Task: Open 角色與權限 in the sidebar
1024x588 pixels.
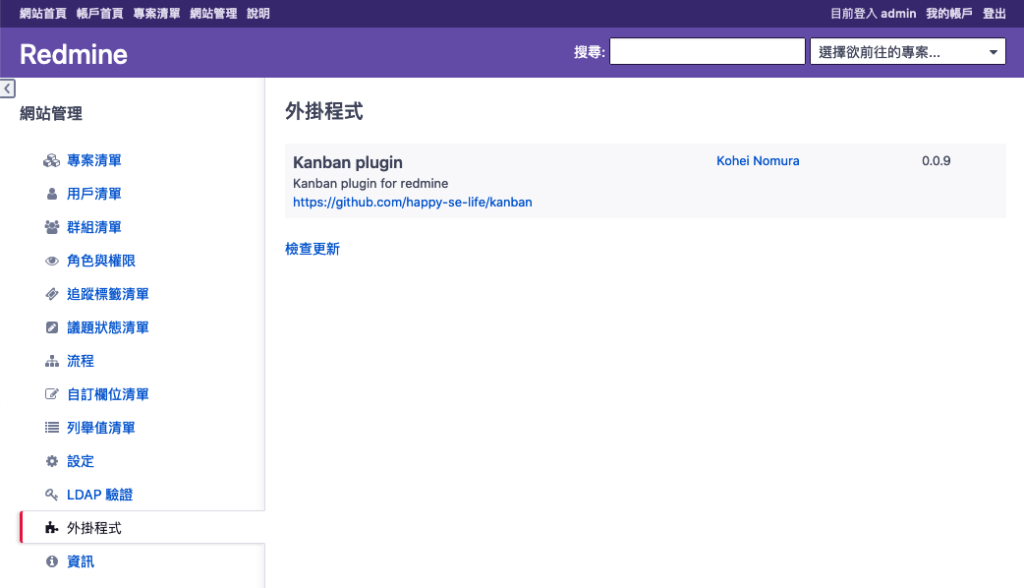Action: [101, 261]
